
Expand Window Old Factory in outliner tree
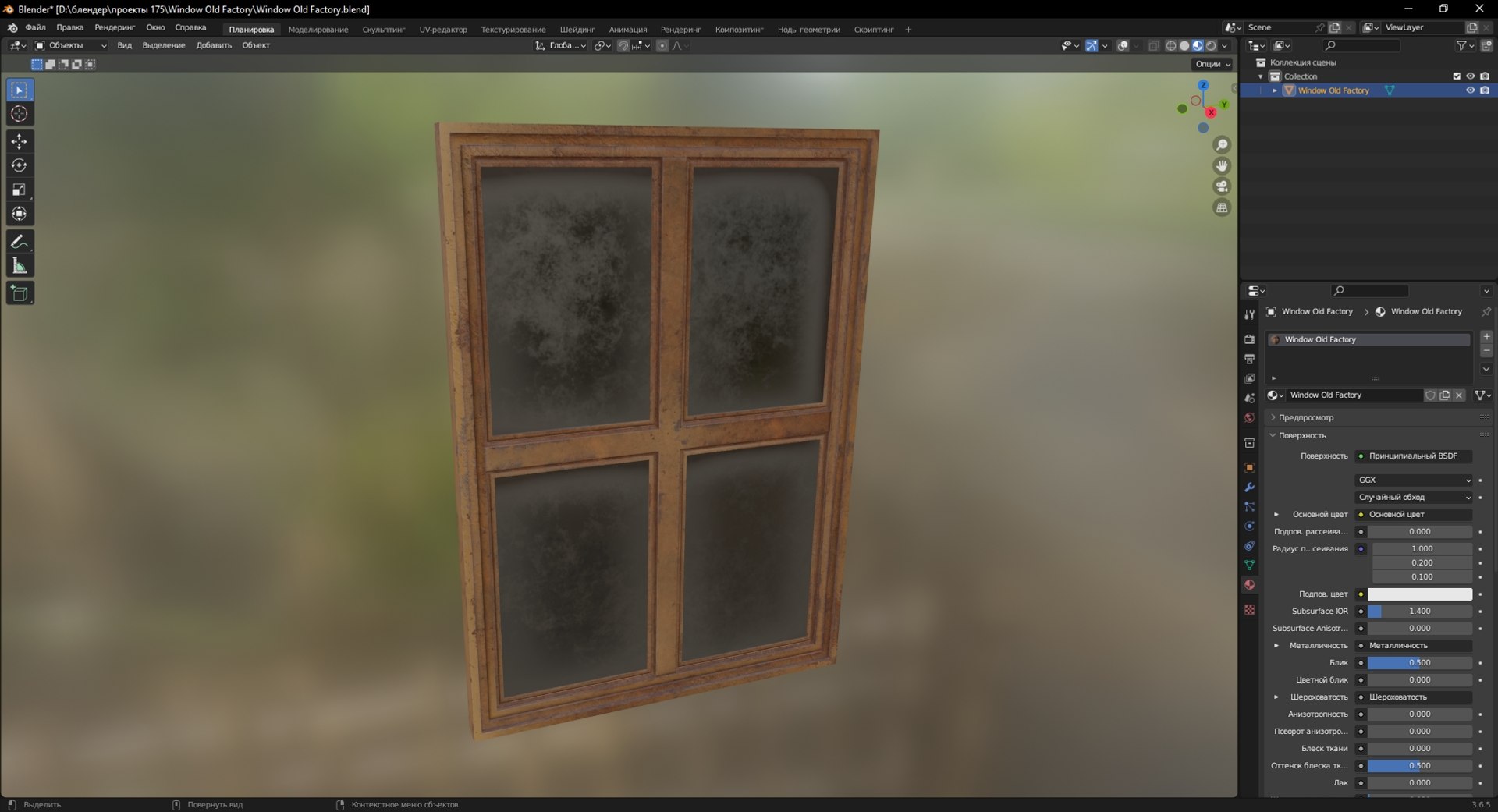click(x=1275, y=90)
